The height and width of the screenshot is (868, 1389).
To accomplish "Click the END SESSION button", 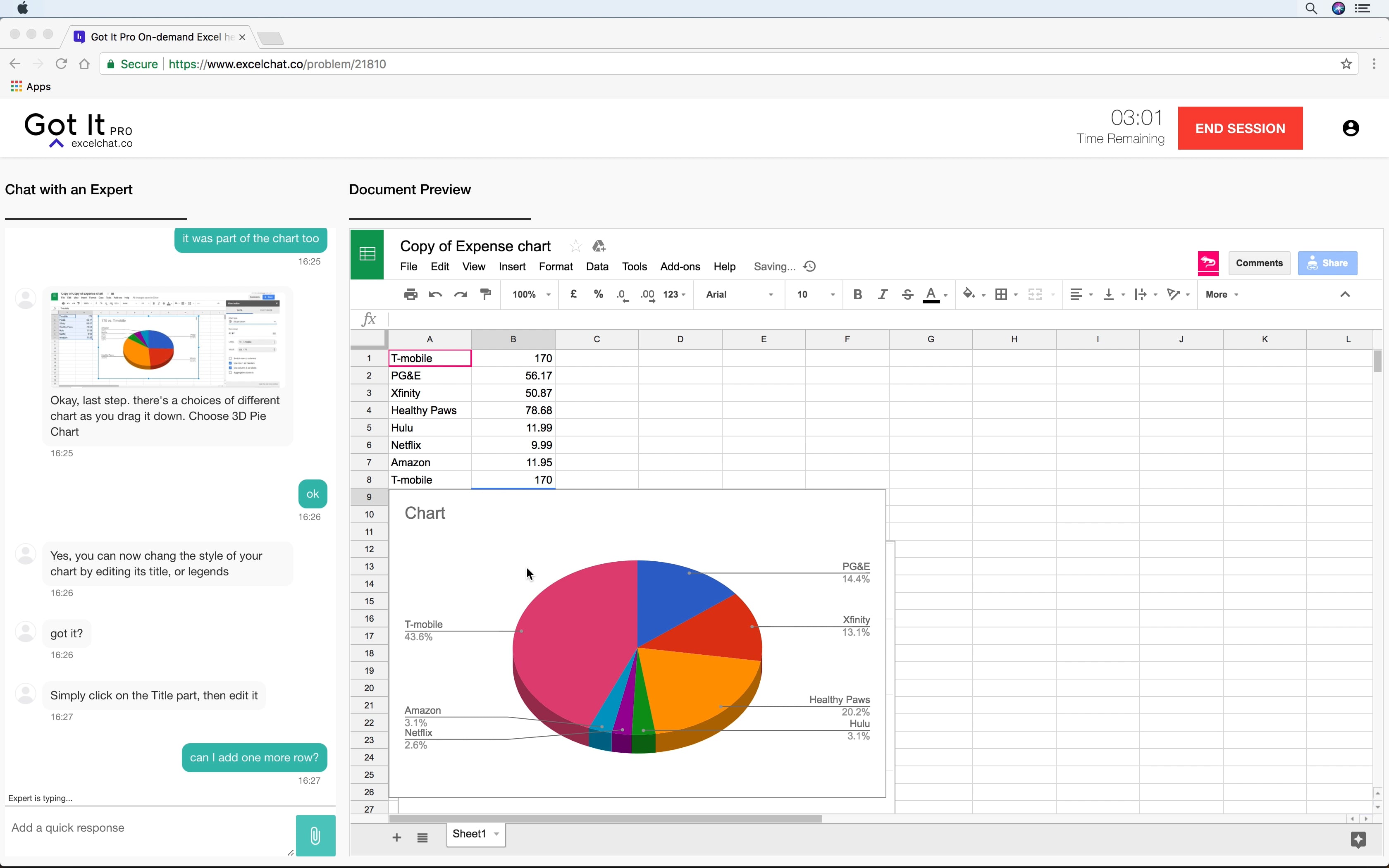I will pos(1240,128).
